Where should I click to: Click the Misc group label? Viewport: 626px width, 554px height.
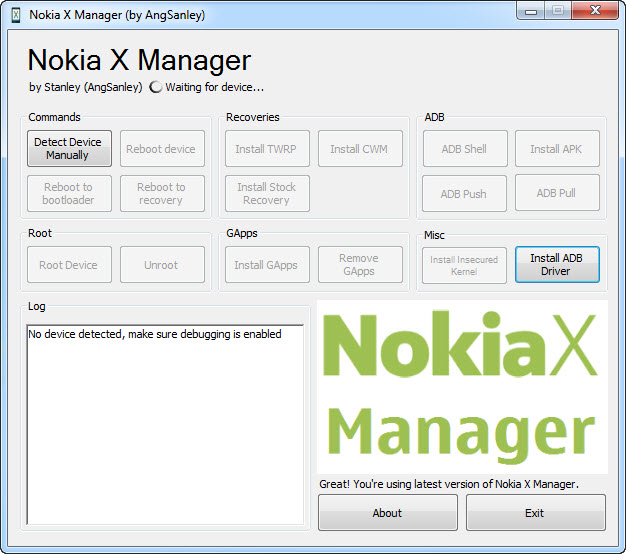(x=434, y=235)
